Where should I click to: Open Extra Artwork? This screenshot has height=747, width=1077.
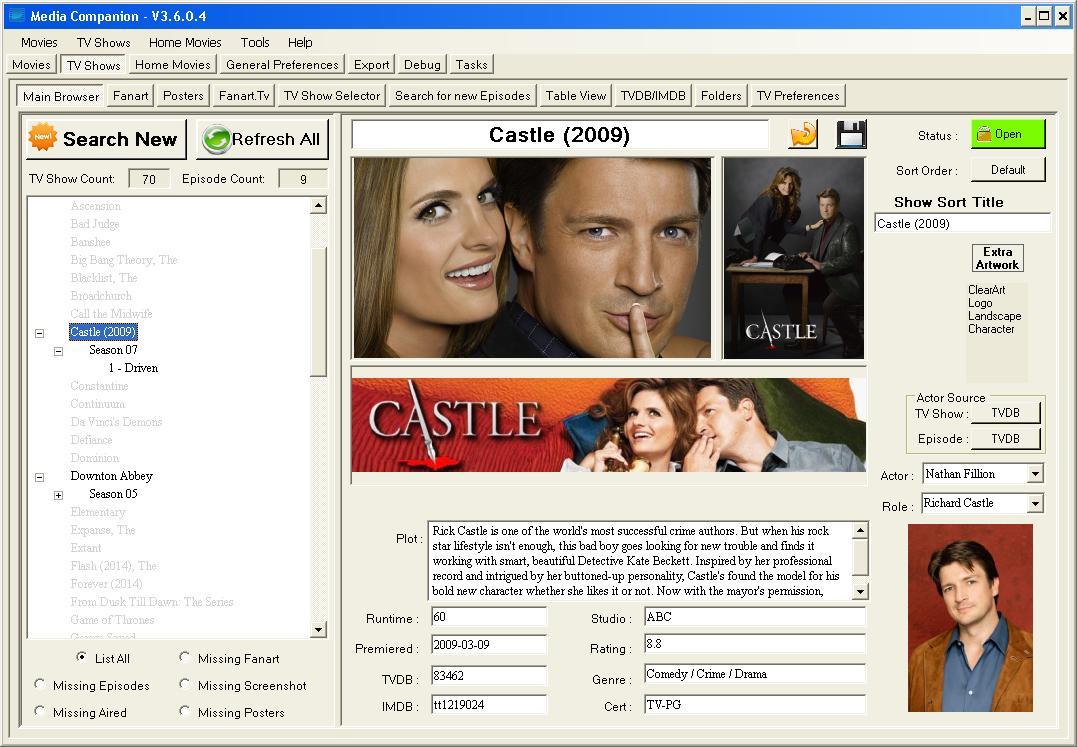(x=997, y=258)
